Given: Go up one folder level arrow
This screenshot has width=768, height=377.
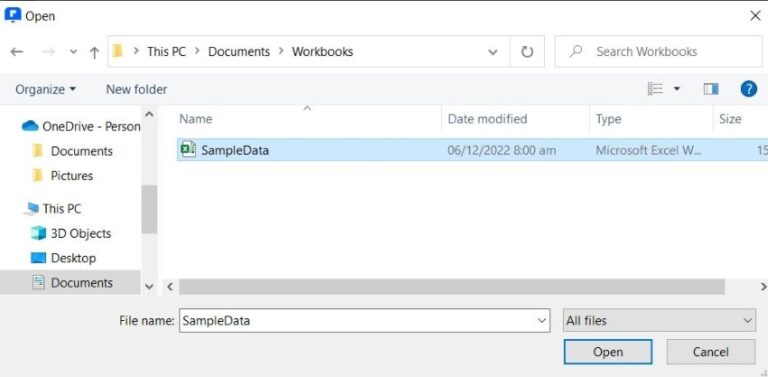Looking at the screenshot, I should (95, 52).
